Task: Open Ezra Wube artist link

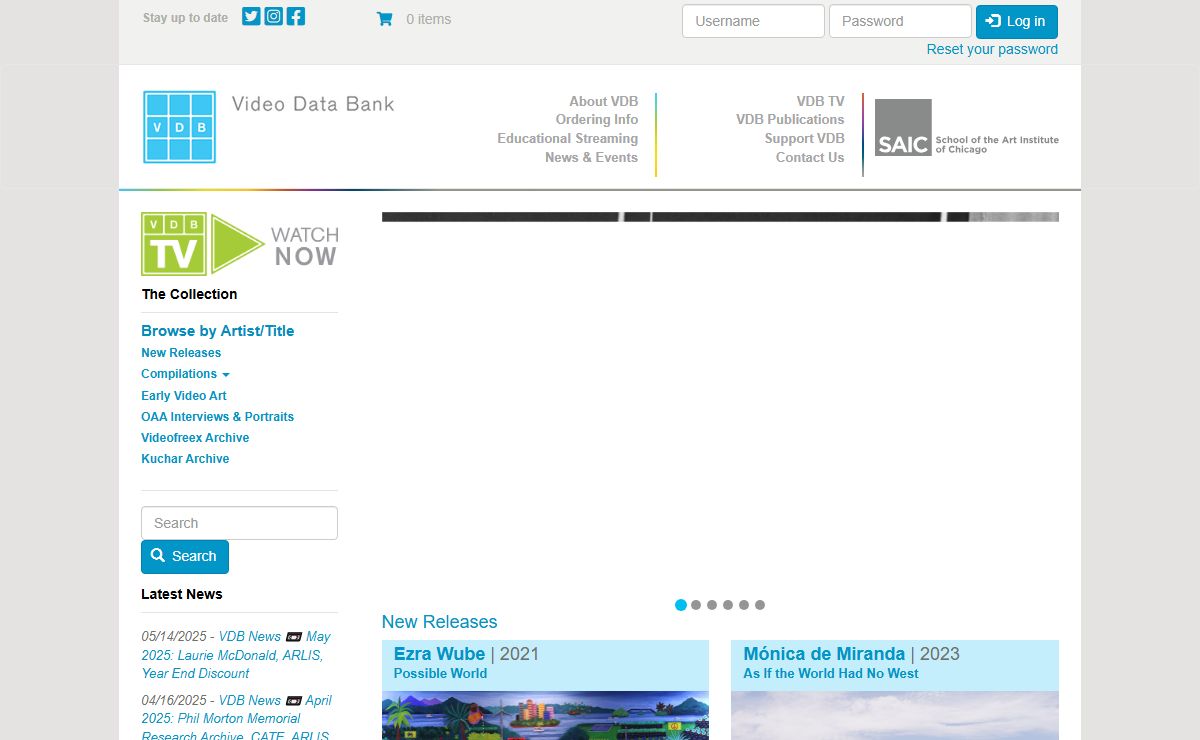Action: [439, 654]
